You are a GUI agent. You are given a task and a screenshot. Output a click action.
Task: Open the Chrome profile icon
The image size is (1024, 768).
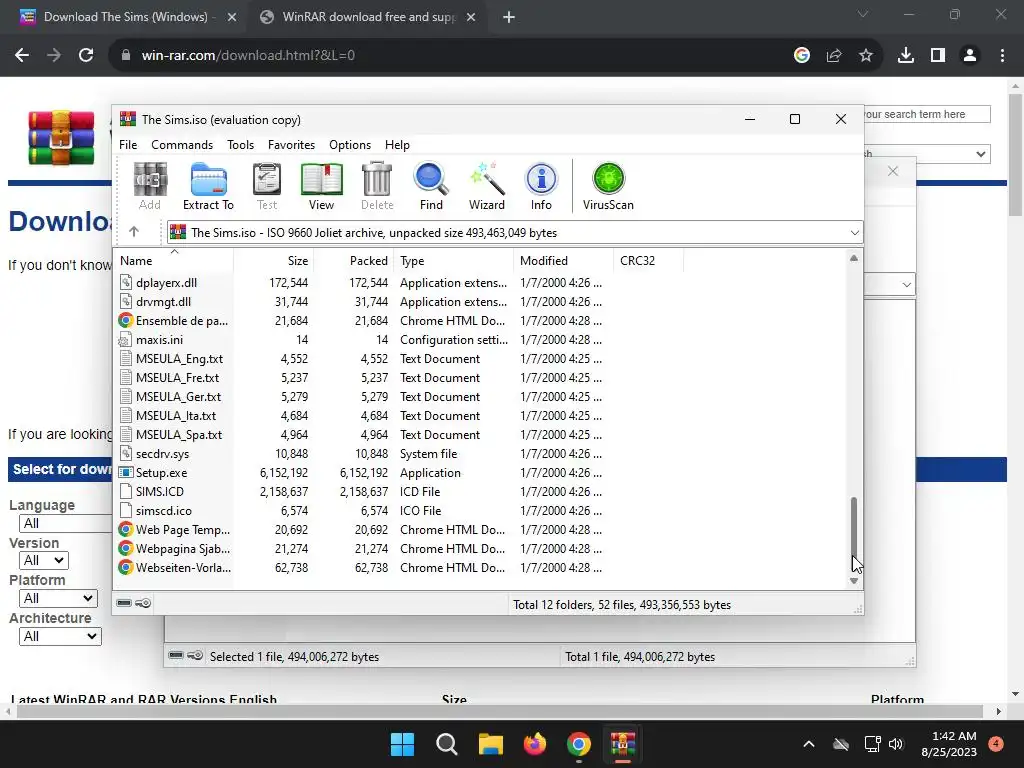click(x=970, y=56)
